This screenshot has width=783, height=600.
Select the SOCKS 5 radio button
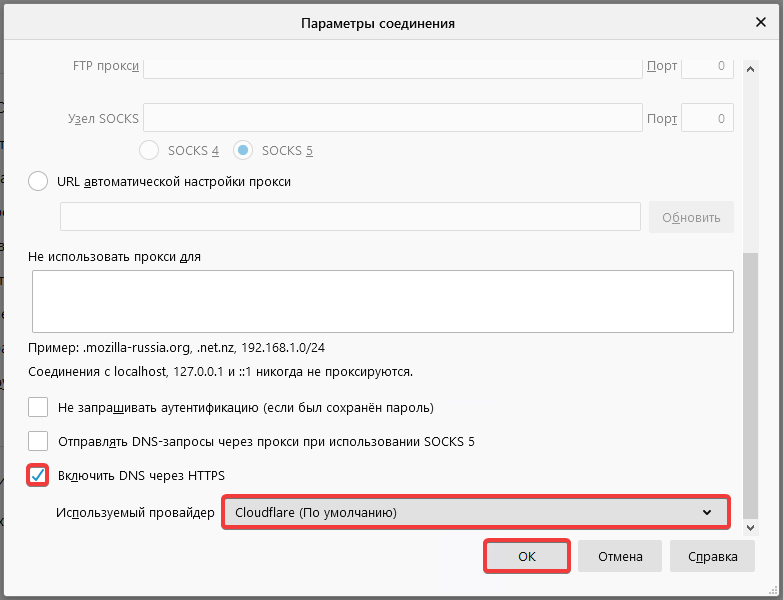[x=243, y=151]
